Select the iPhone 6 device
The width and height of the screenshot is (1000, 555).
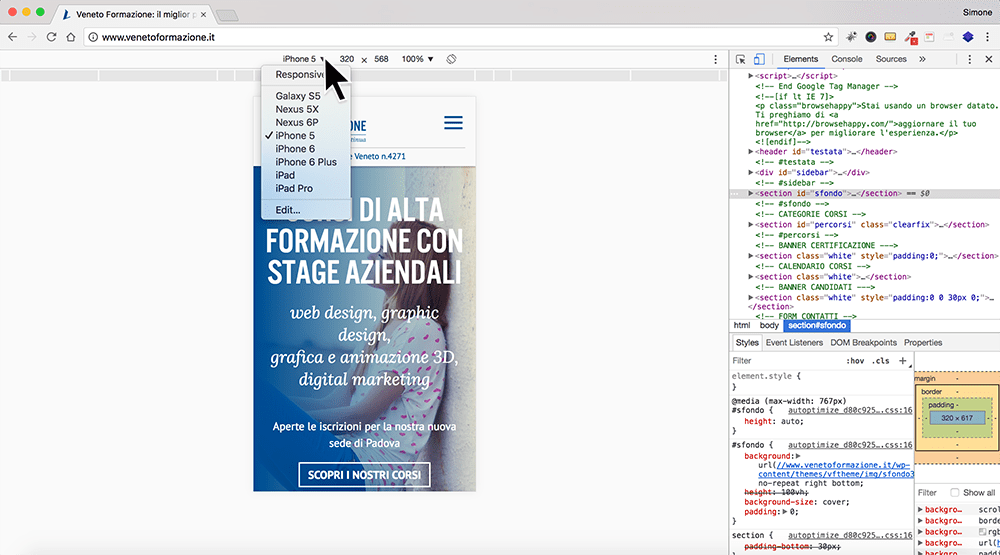[295, 149]
